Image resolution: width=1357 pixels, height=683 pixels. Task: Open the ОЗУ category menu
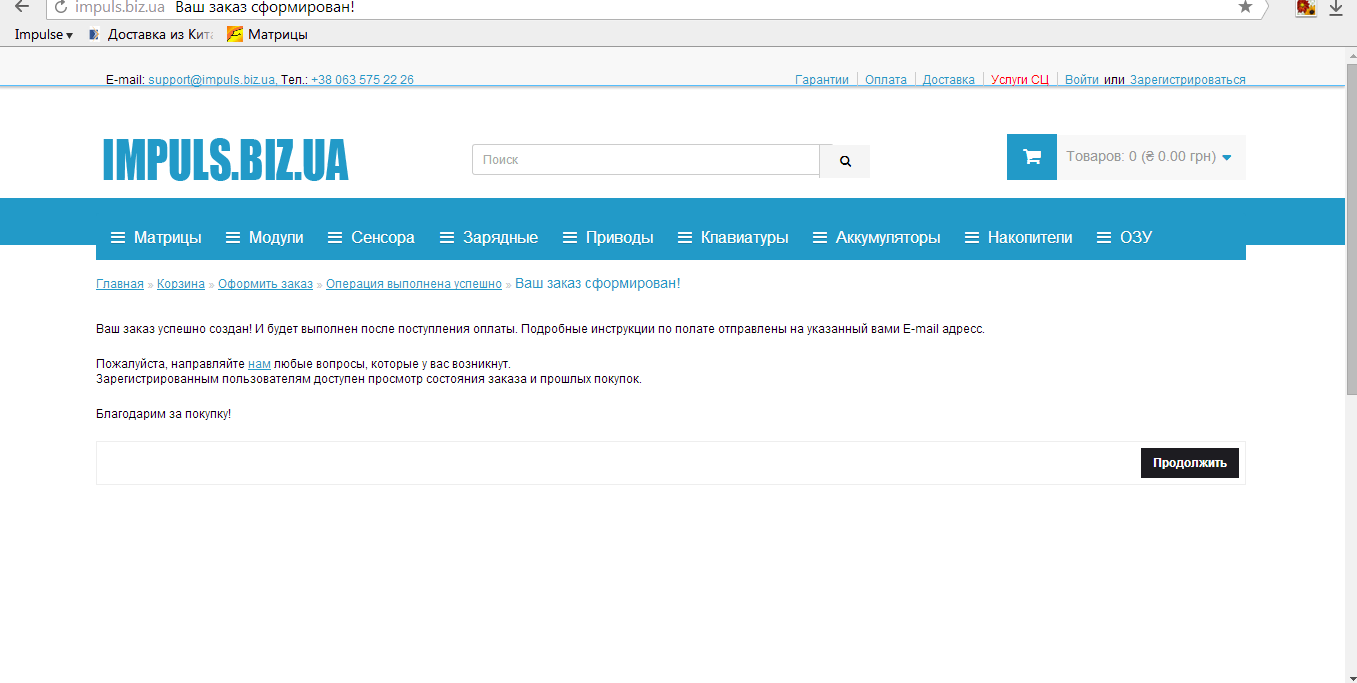click(1124, 238)
